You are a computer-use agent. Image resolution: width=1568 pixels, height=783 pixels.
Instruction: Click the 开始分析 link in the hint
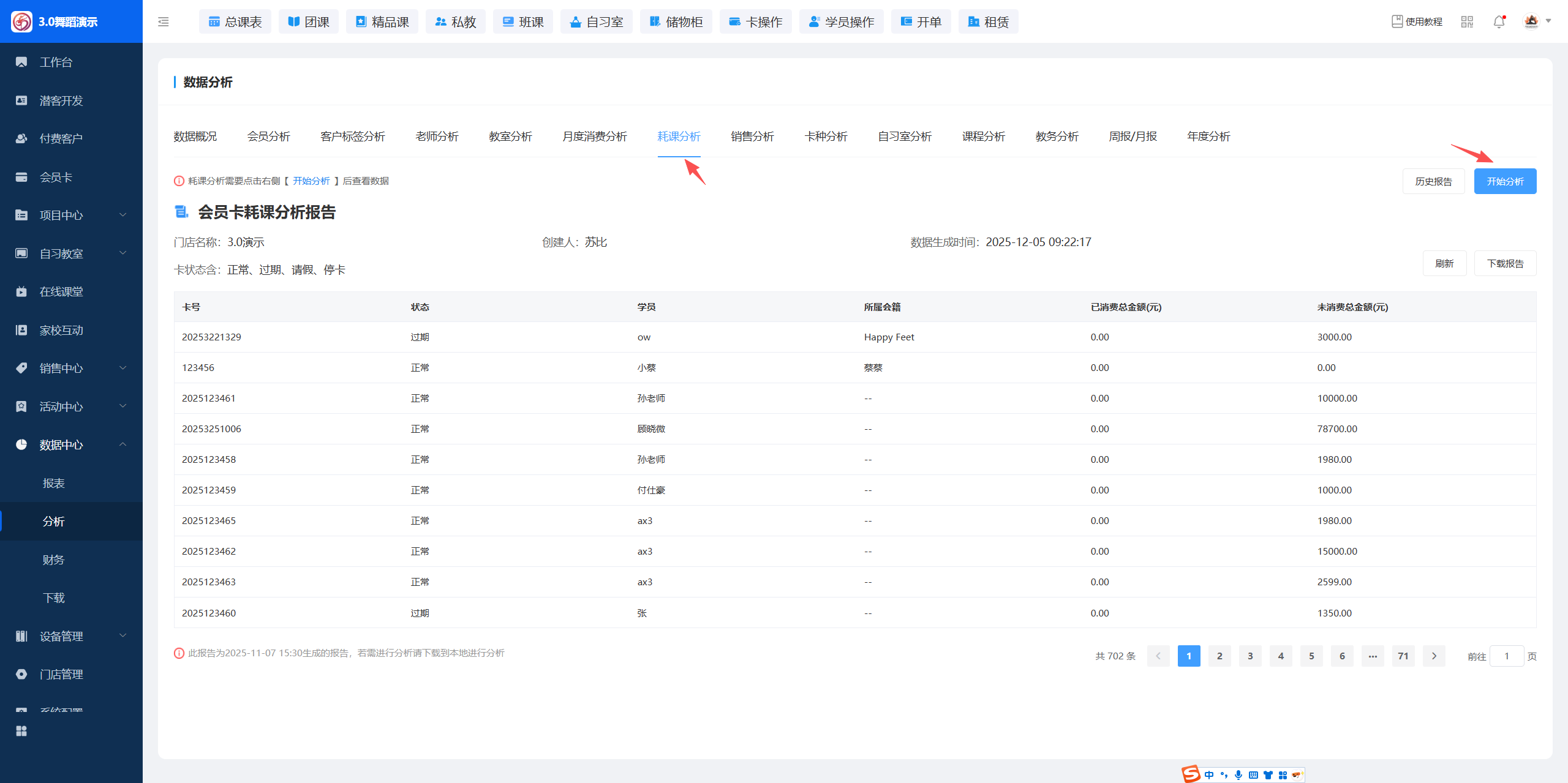click(311, 181)
